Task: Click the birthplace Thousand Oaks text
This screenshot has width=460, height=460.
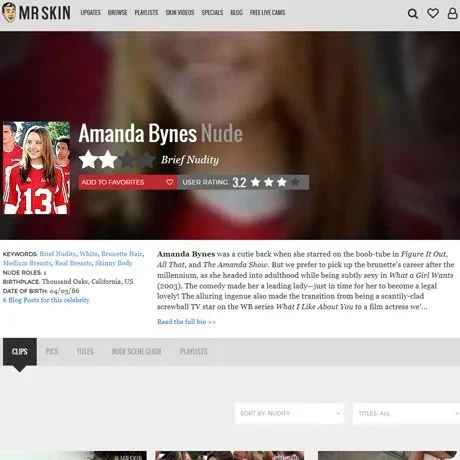Action: (87, 282)
